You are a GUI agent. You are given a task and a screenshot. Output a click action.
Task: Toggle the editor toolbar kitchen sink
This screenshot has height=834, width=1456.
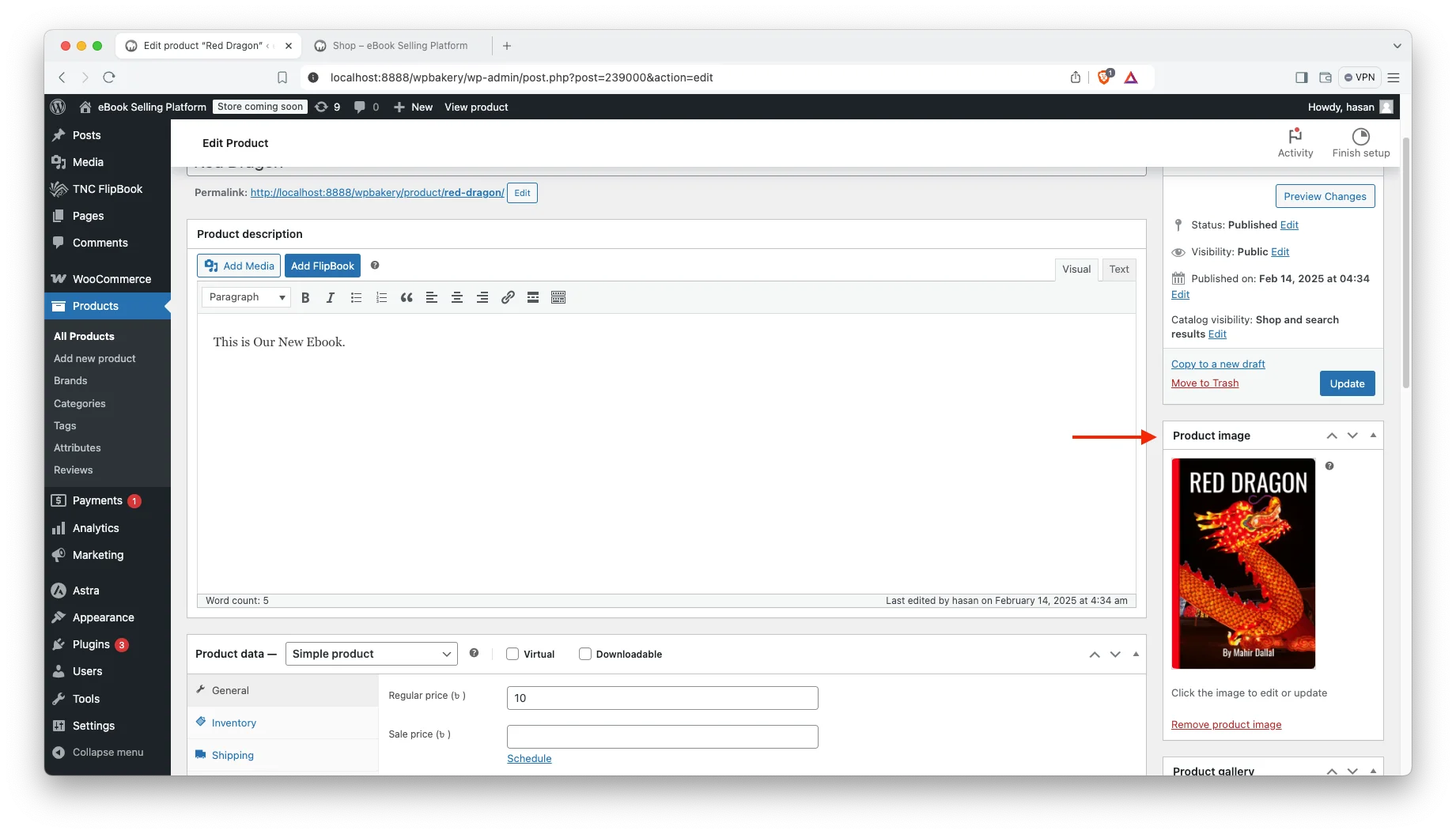point(558,297)
